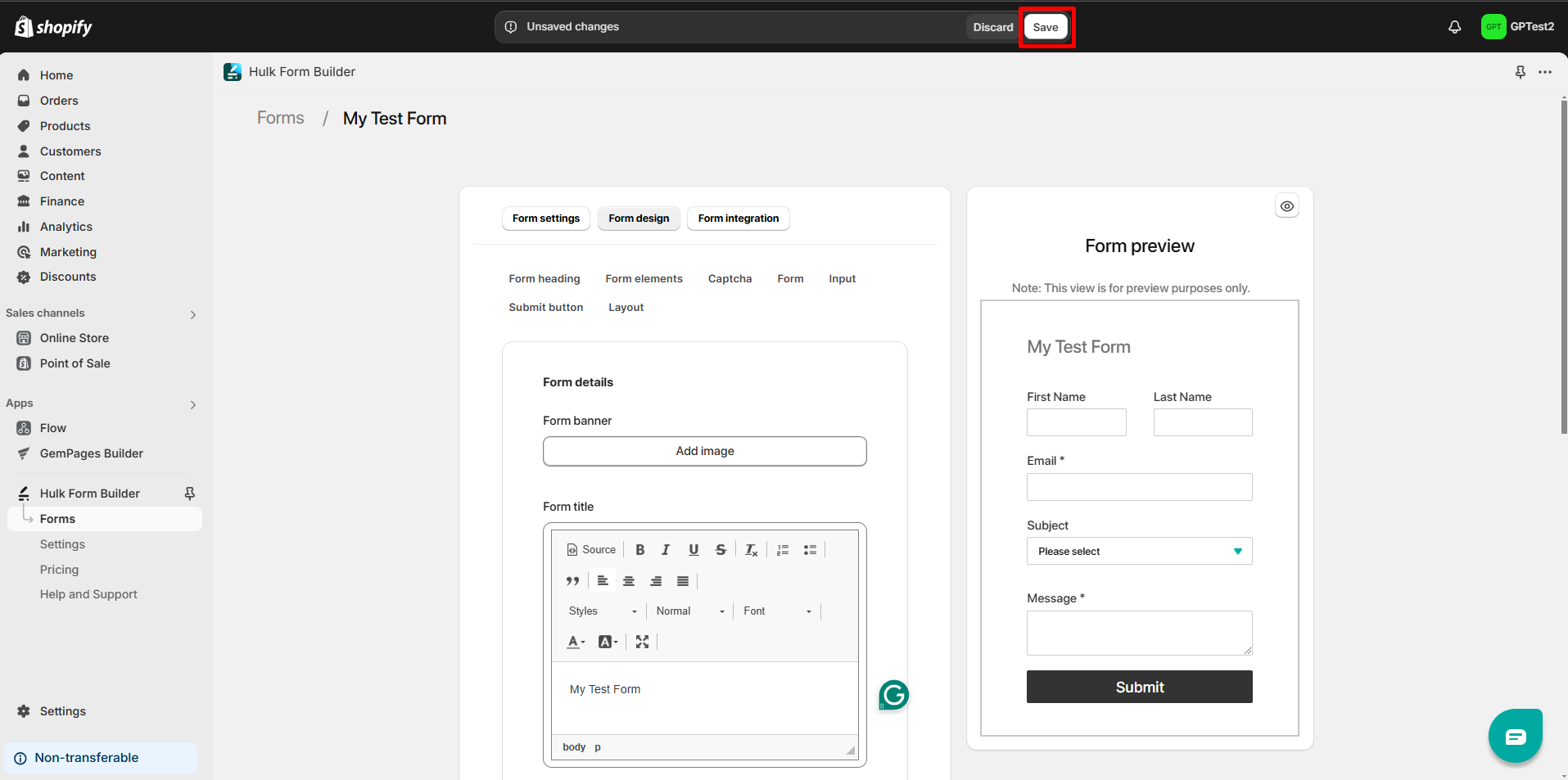Pin the Hulk Form Builder app
1568x780 pixels.
(189, 494)
